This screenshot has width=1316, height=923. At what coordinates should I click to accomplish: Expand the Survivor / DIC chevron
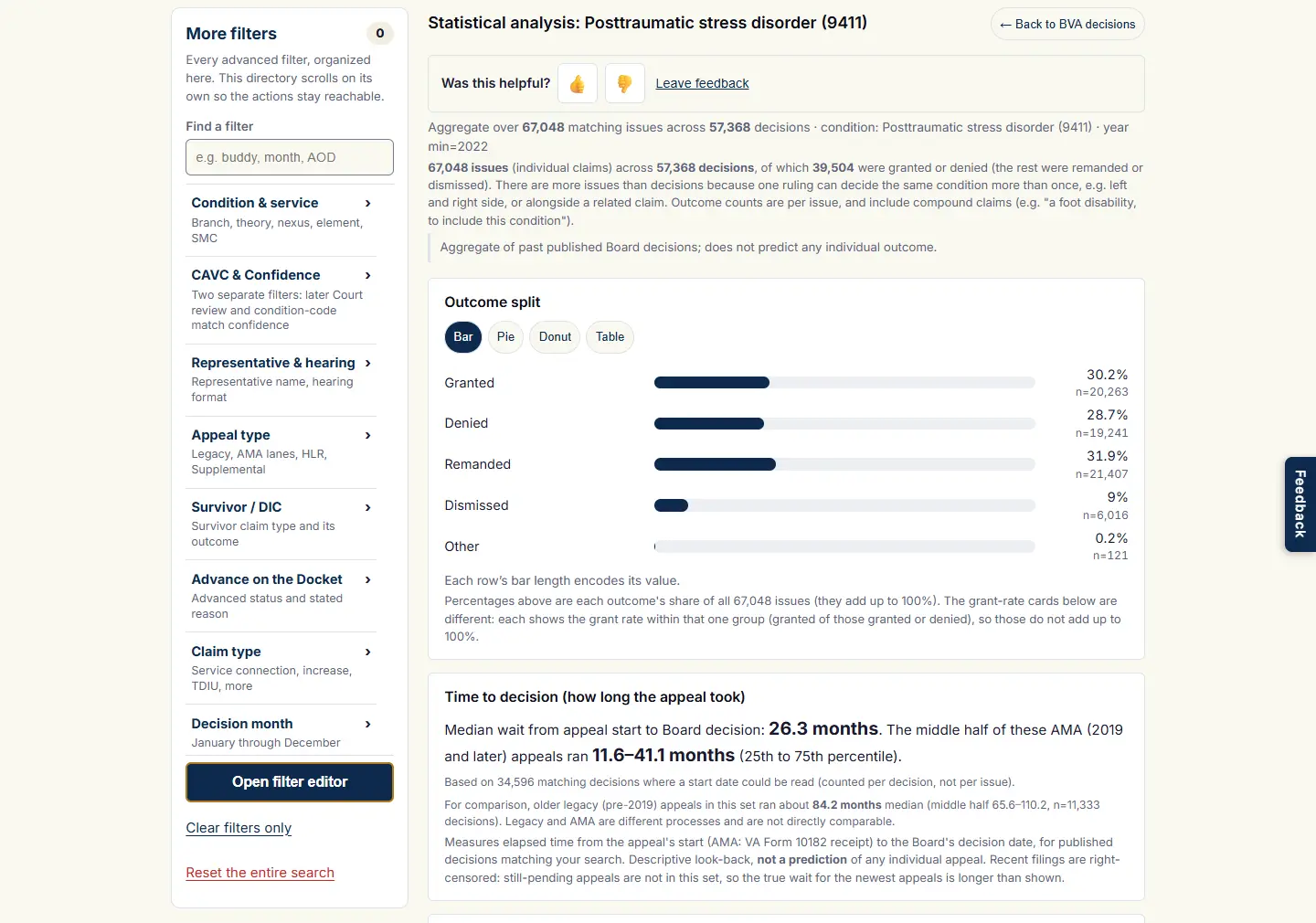pyautogui.click(x=368, y=507)
